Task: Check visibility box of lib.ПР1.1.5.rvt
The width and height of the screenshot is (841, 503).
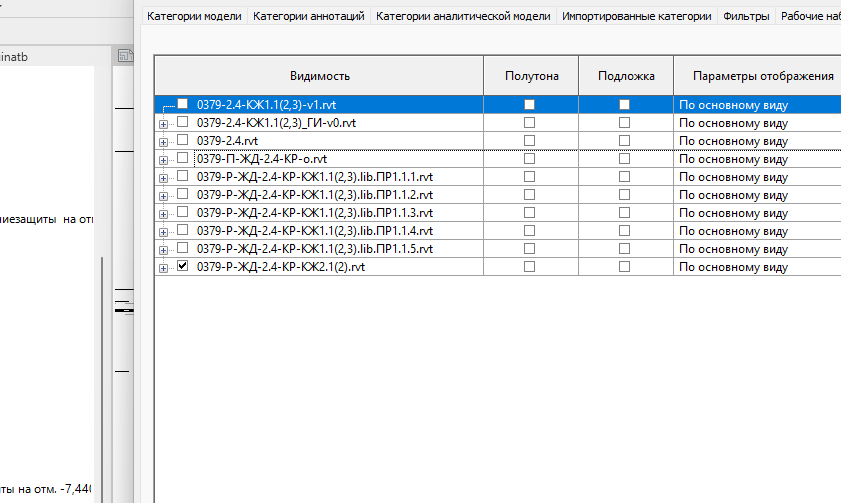Action: (183, 248)
